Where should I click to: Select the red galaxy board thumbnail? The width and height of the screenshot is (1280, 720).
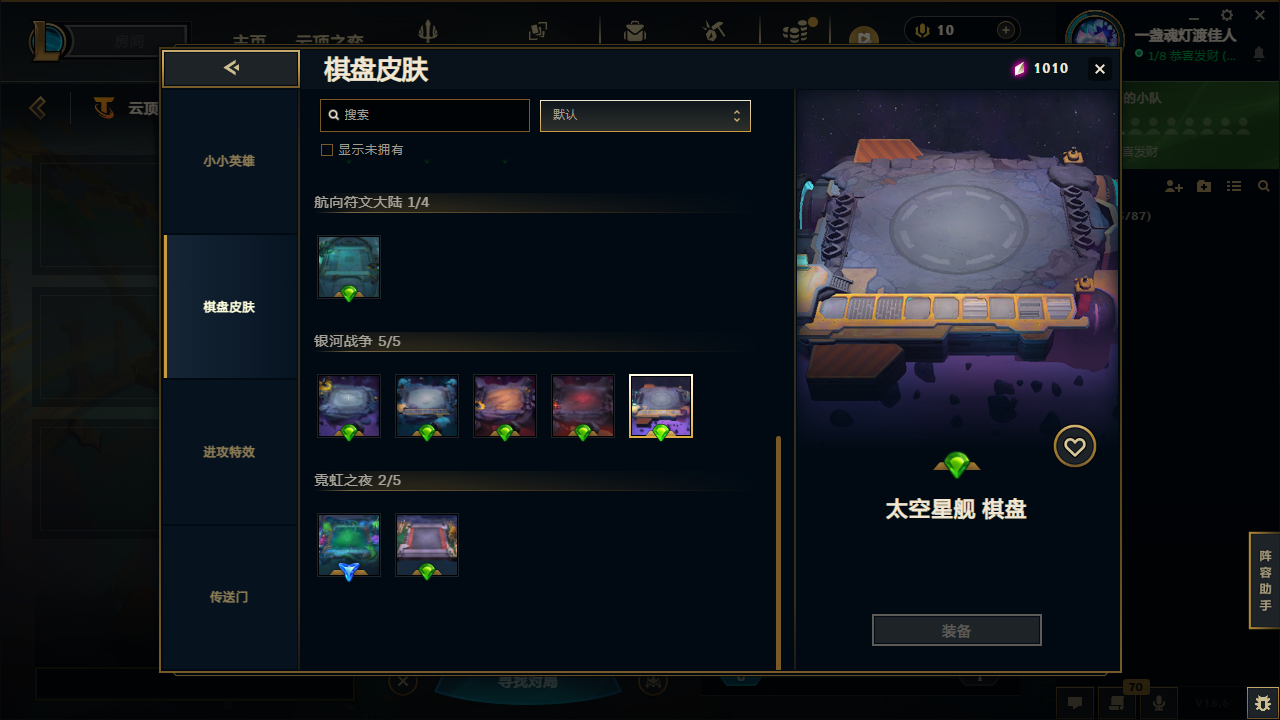(583, 406)
